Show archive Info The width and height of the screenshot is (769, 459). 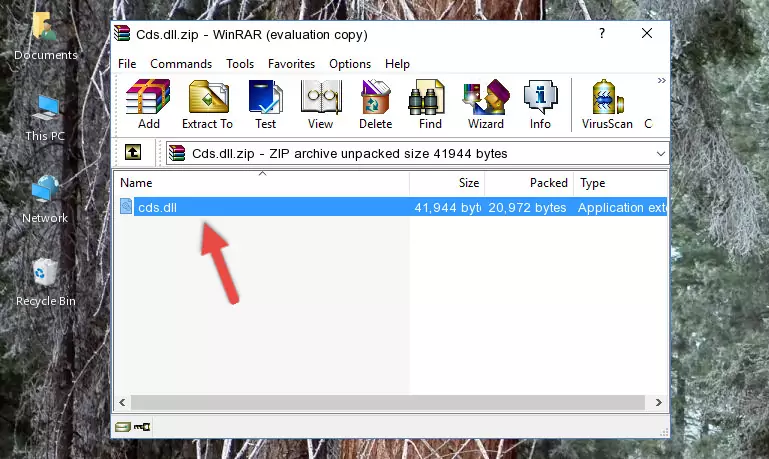pyautogui.click(x=540, y=104)
